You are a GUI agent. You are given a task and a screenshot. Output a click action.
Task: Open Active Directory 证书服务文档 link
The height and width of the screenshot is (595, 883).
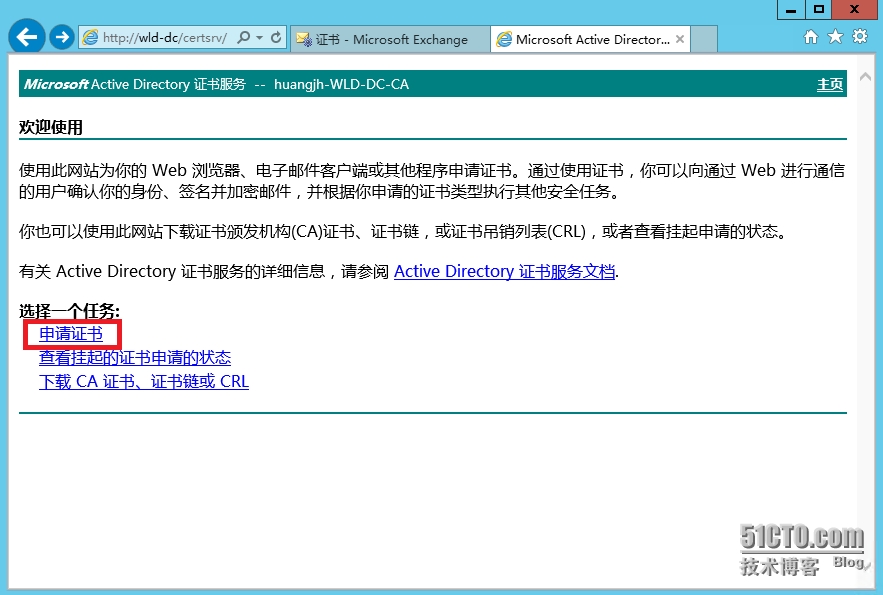point(504,271)
